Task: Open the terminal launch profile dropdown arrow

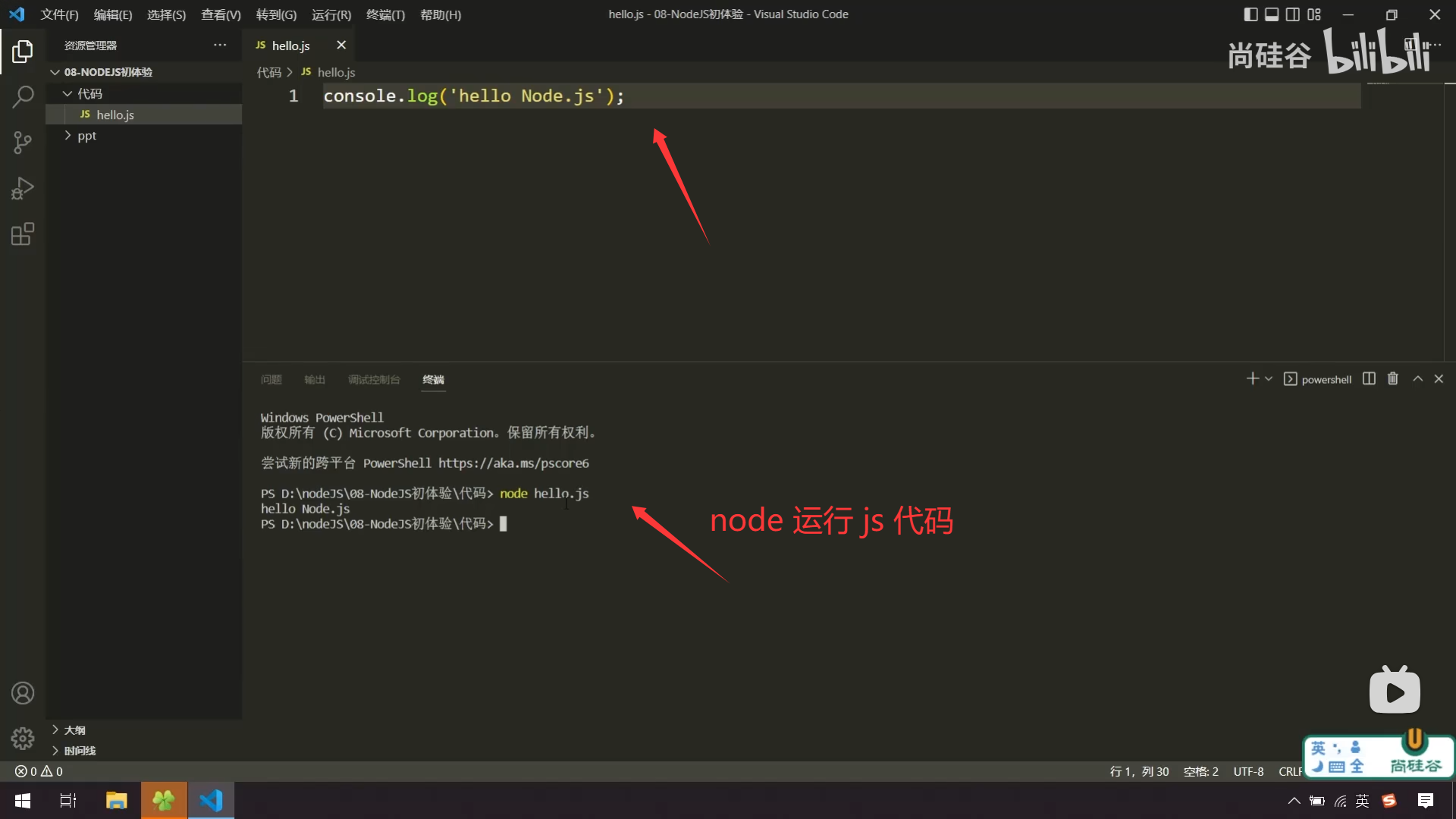Action: click(1269, 378)
